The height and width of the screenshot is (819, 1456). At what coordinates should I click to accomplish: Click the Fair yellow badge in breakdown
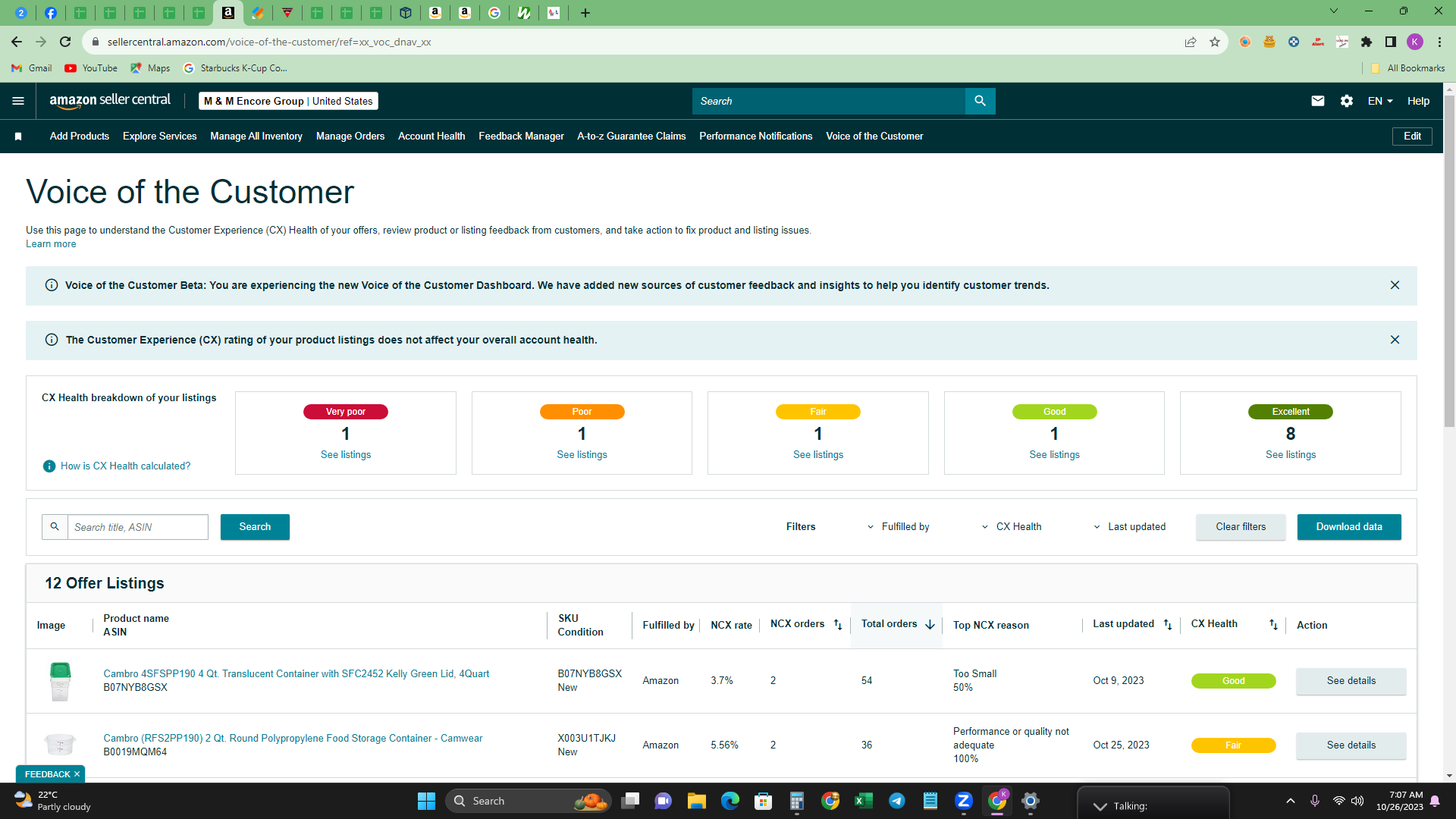click(x=817, y=412)
